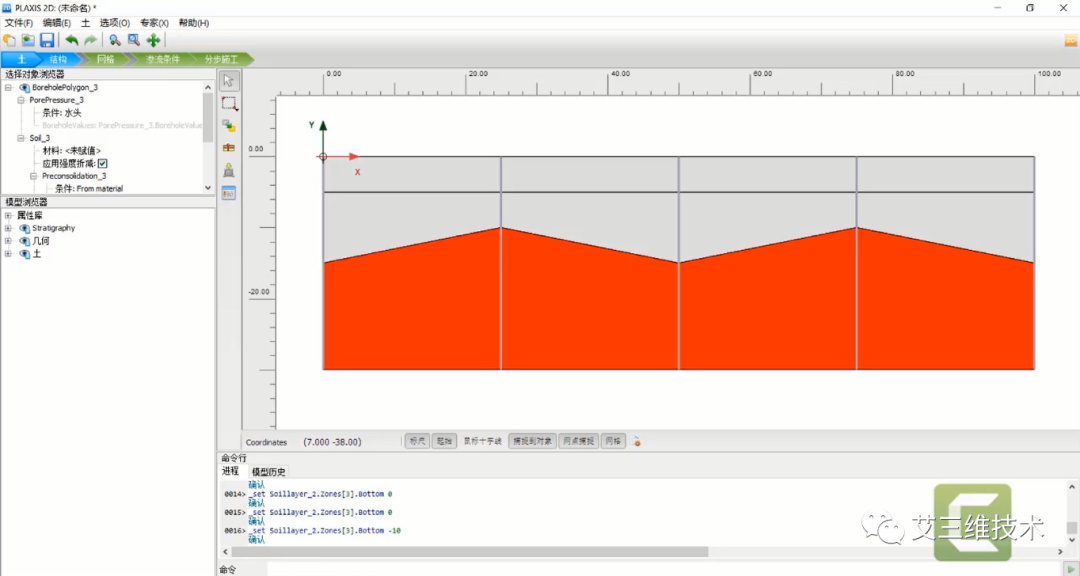Click the New project icon

(x=9, y=40)
